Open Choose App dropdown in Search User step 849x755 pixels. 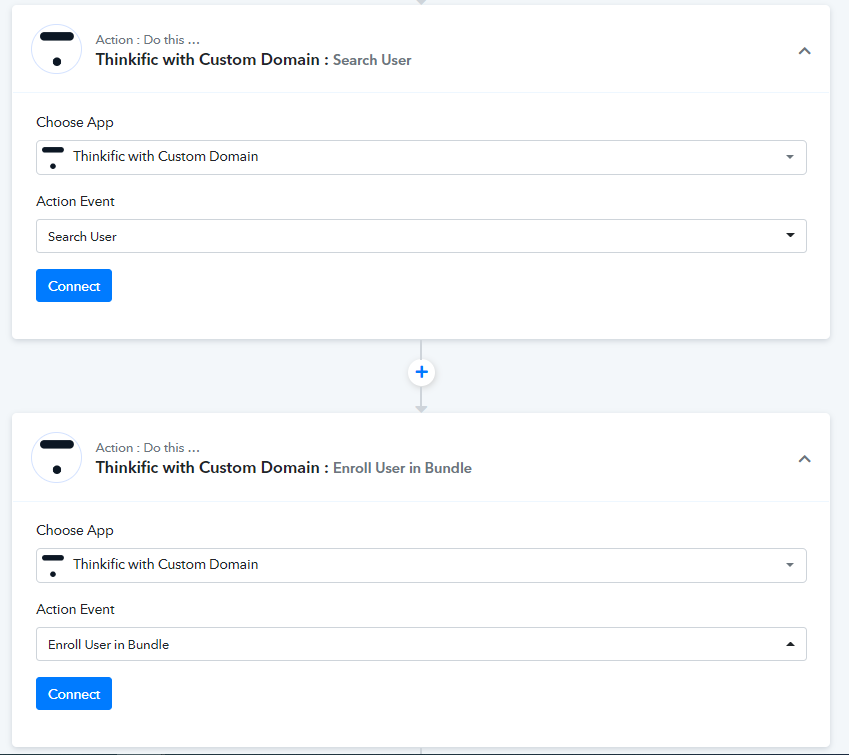(421, 157)
